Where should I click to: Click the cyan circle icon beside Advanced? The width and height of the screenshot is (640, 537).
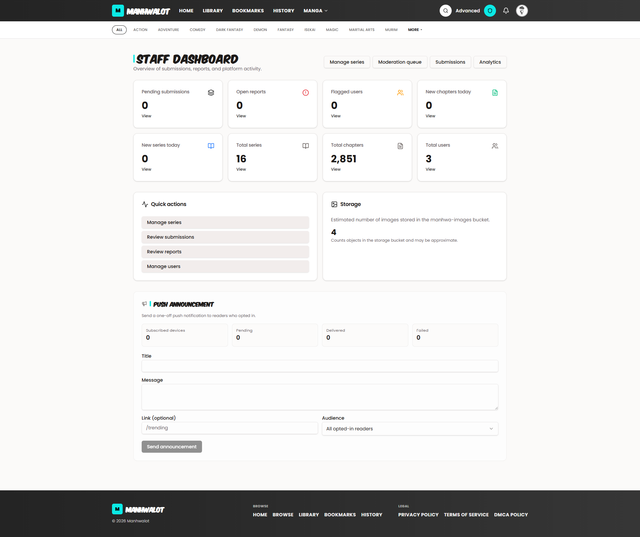coord(490,11)
